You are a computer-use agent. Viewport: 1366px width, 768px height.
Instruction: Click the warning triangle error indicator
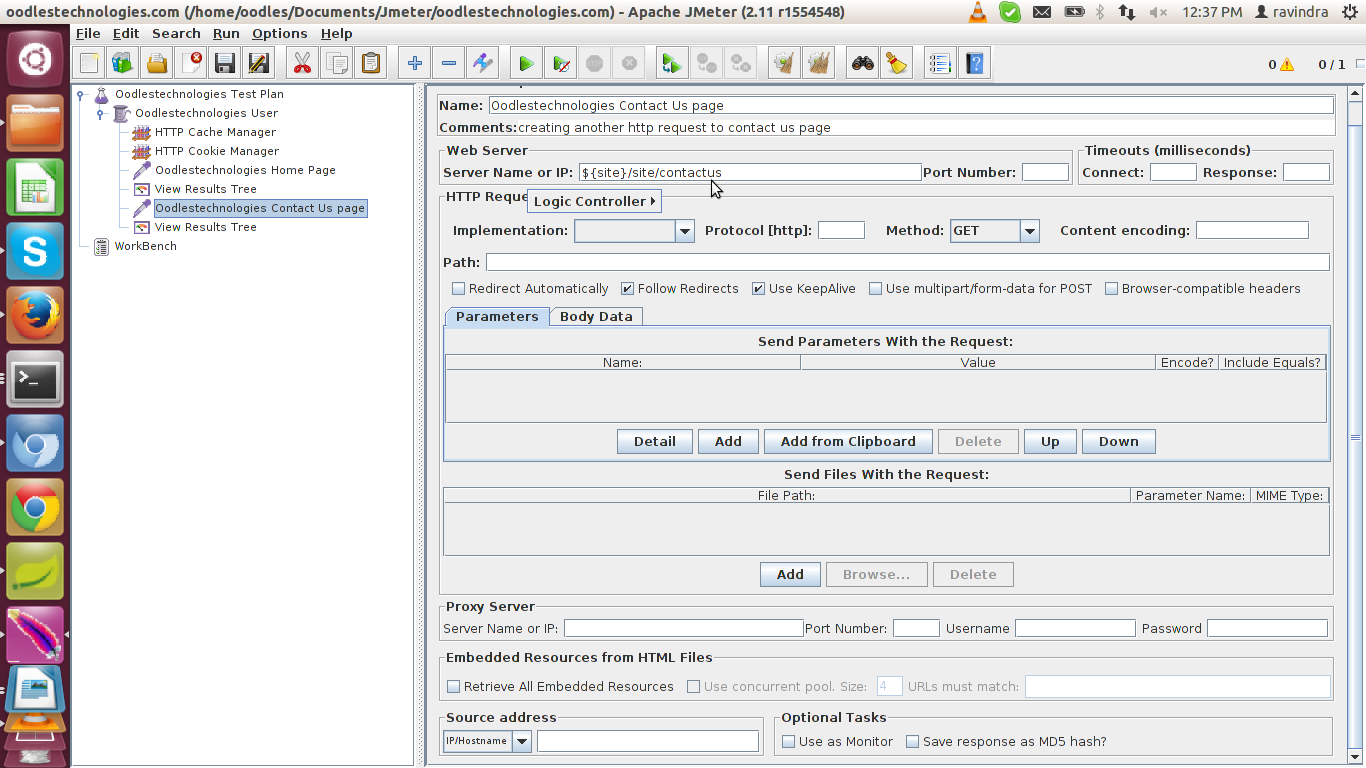click(1287, 65)
